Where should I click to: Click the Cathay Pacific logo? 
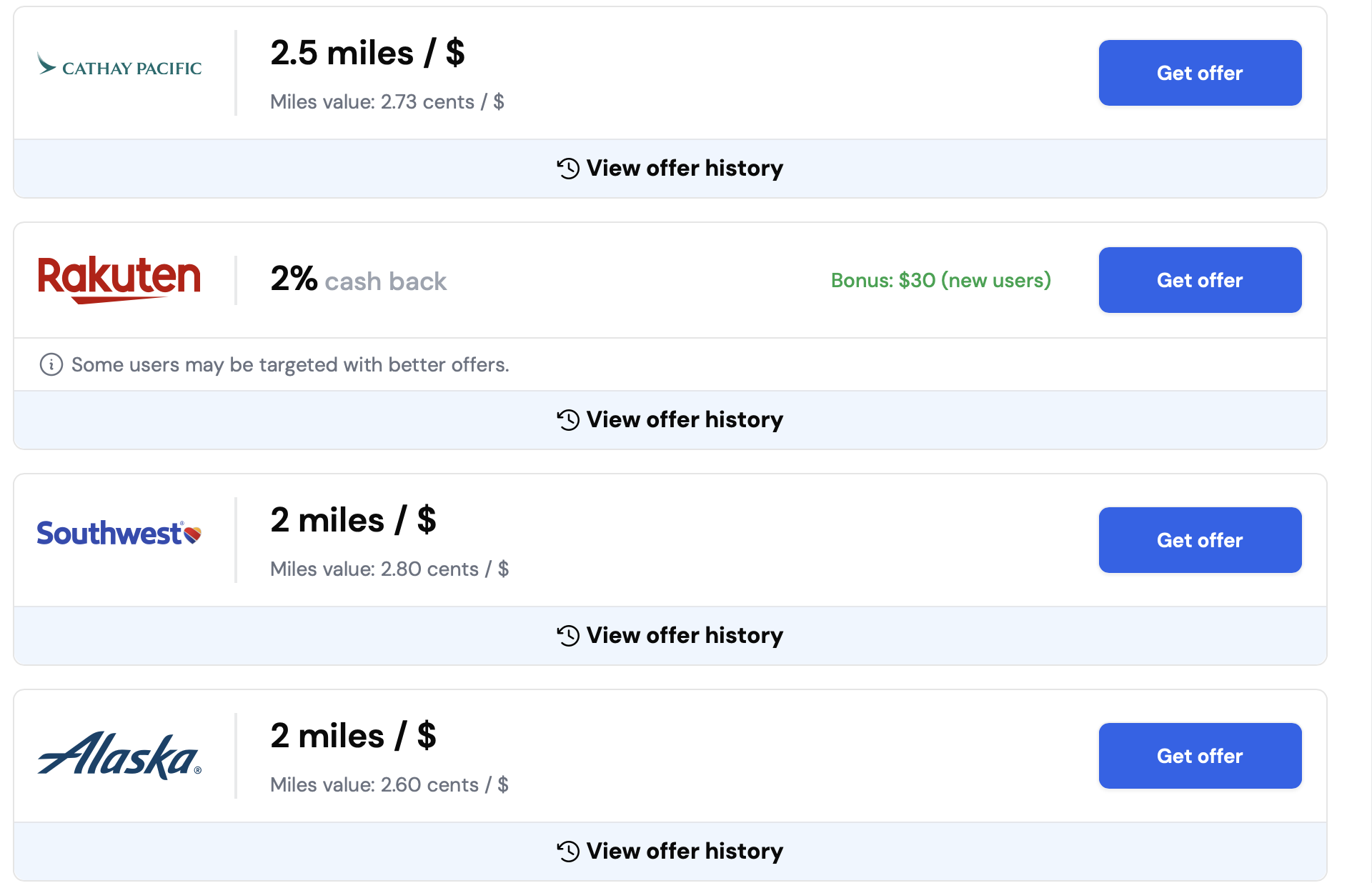pyautogui.click(x=119, y=66)
